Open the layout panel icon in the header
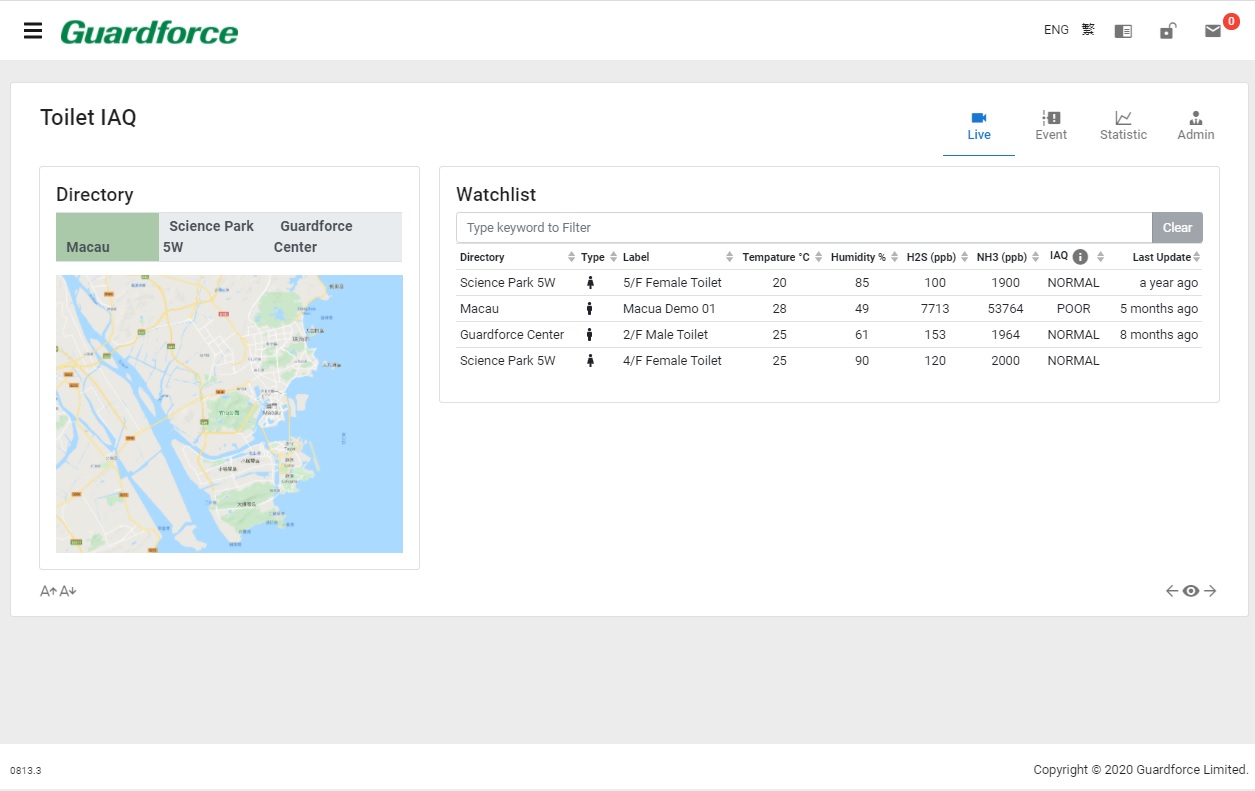Image resolution: width=1255 pixels, height=791 pixels. pos(1123,31)
